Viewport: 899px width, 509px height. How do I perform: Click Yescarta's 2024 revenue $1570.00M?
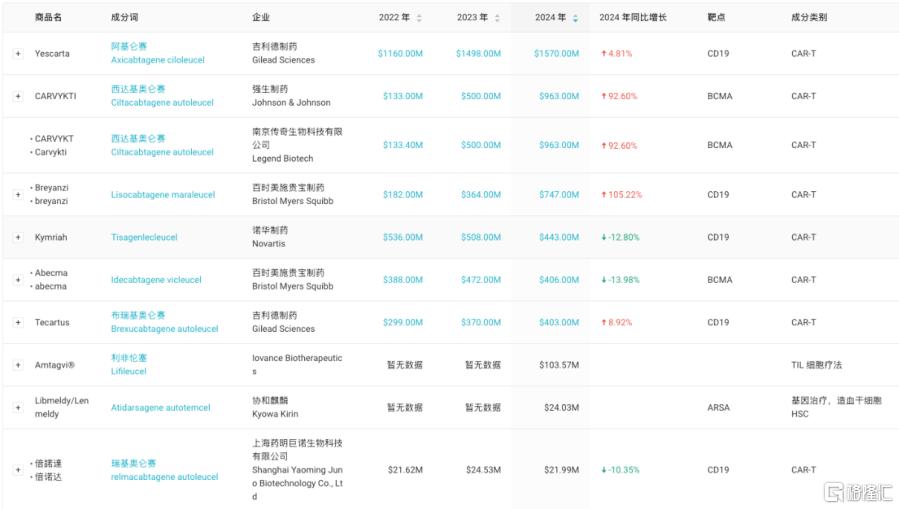pos(556,53)
